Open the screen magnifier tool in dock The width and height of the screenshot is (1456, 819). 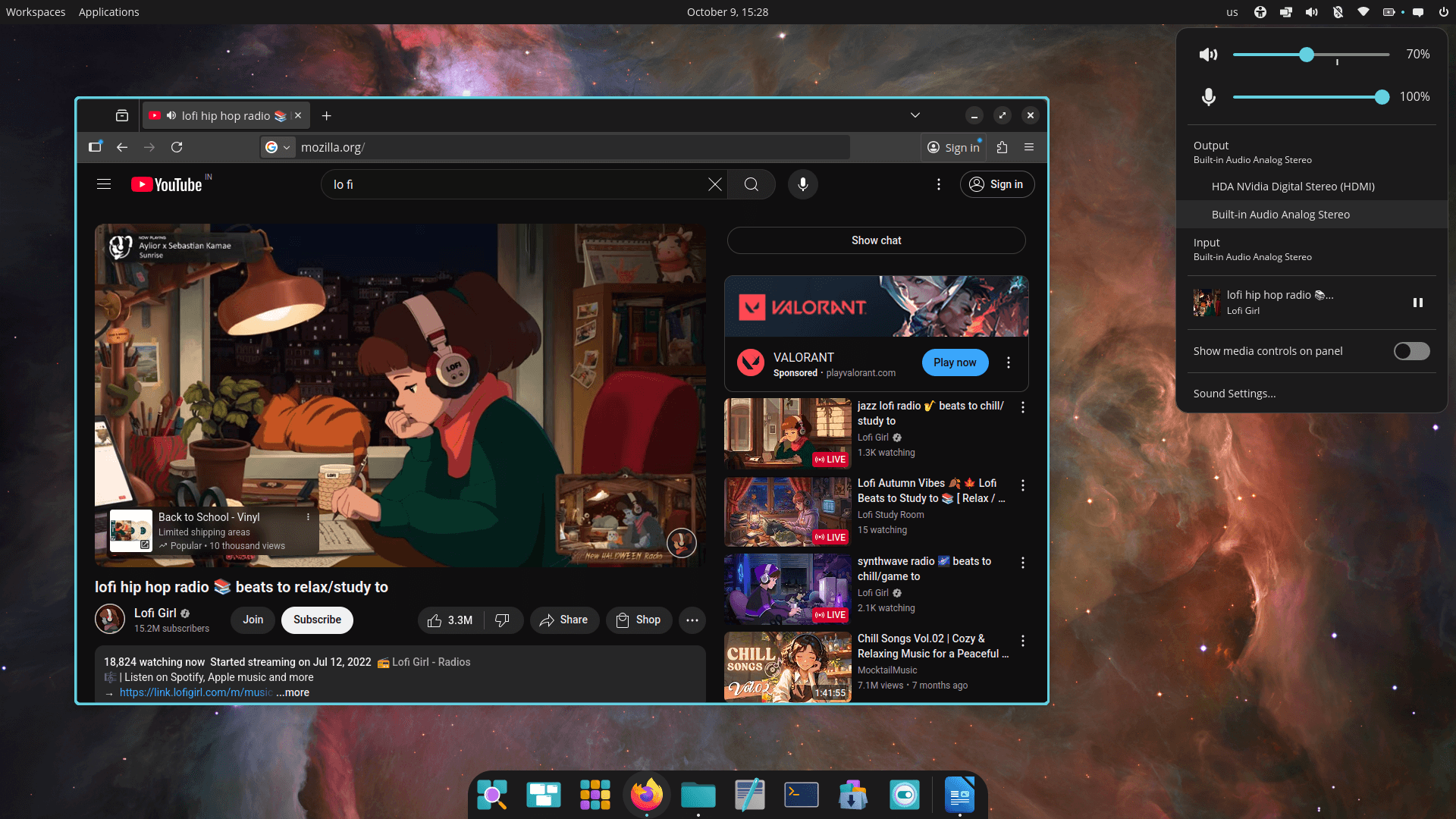click(x=492, y=795)
